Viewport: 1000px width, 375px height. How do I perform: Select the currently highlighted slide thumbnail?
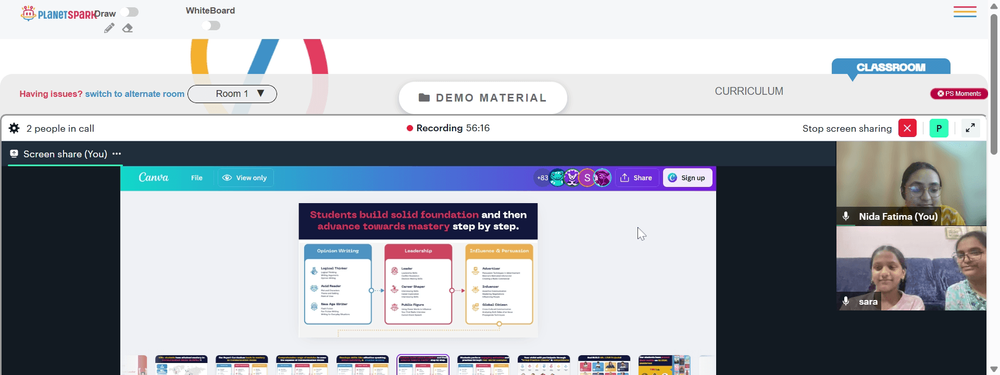point(423,365)
